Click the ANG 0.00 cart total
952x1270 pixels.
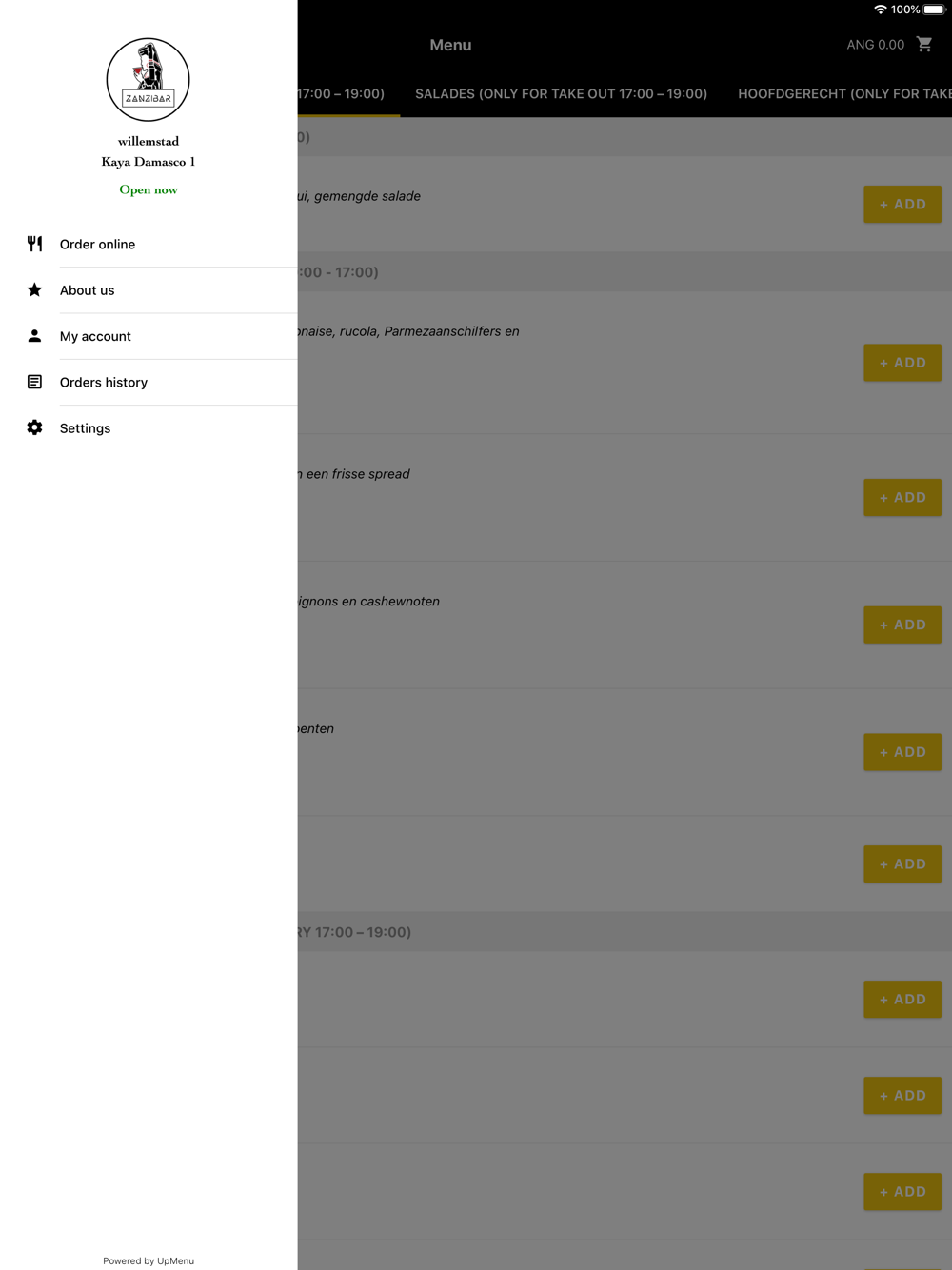(875, 45)
